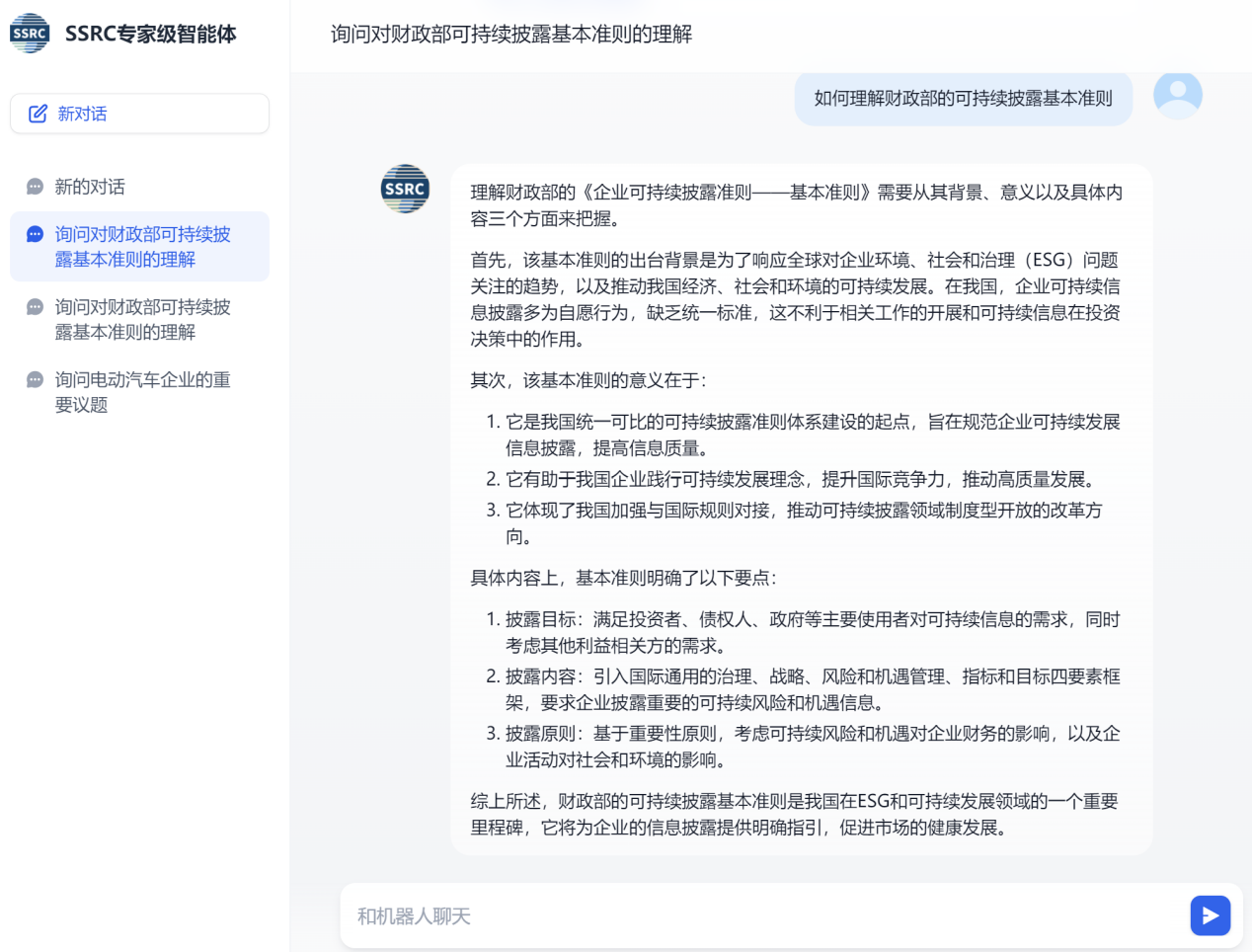Screen dimensions: 1252x952
Task: Click the user message bubble 如何理解财政部的可持续披露基本准则
Action: pos(963,99)
